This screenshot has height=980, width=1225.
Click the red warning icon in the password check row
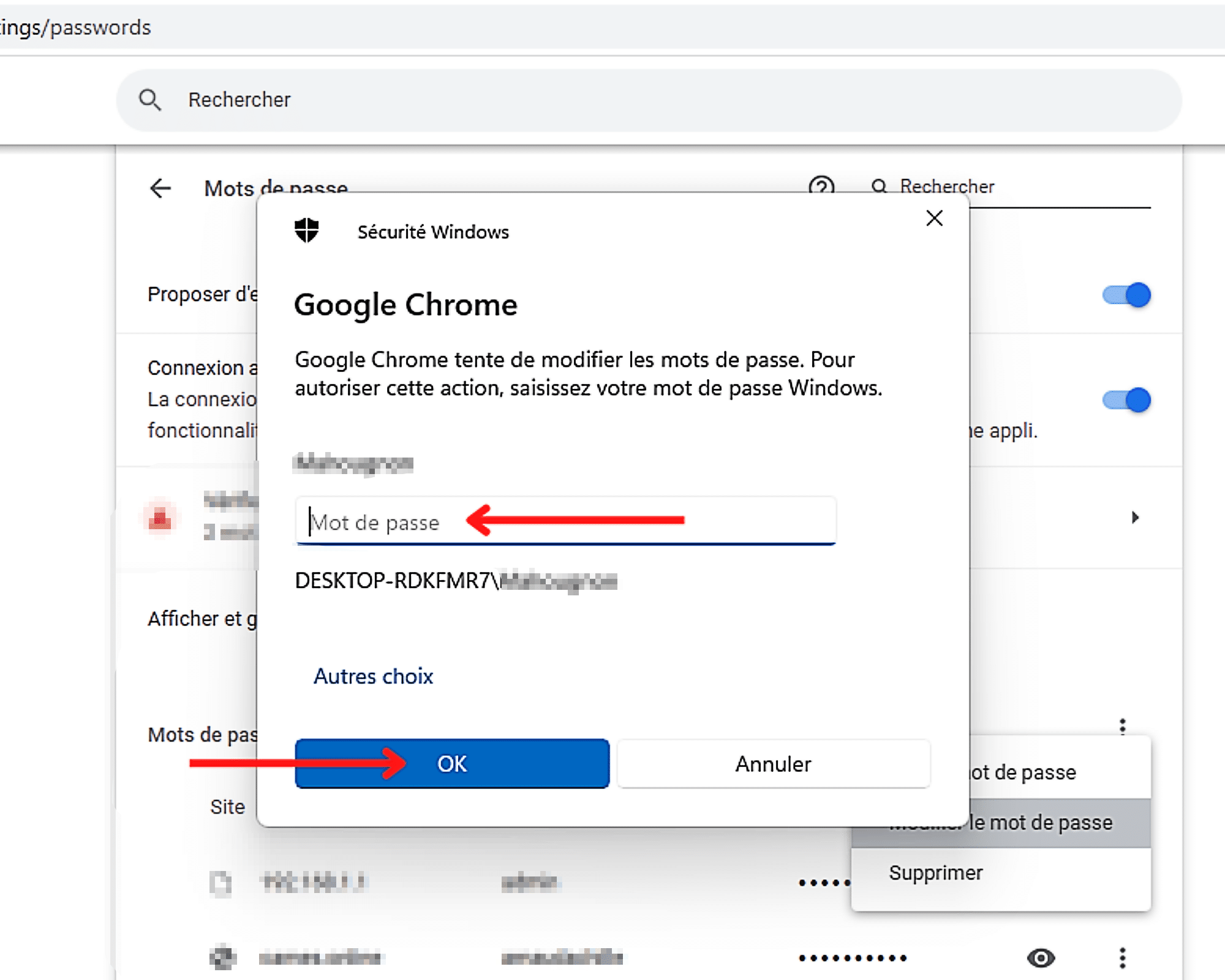coord(160,518)
